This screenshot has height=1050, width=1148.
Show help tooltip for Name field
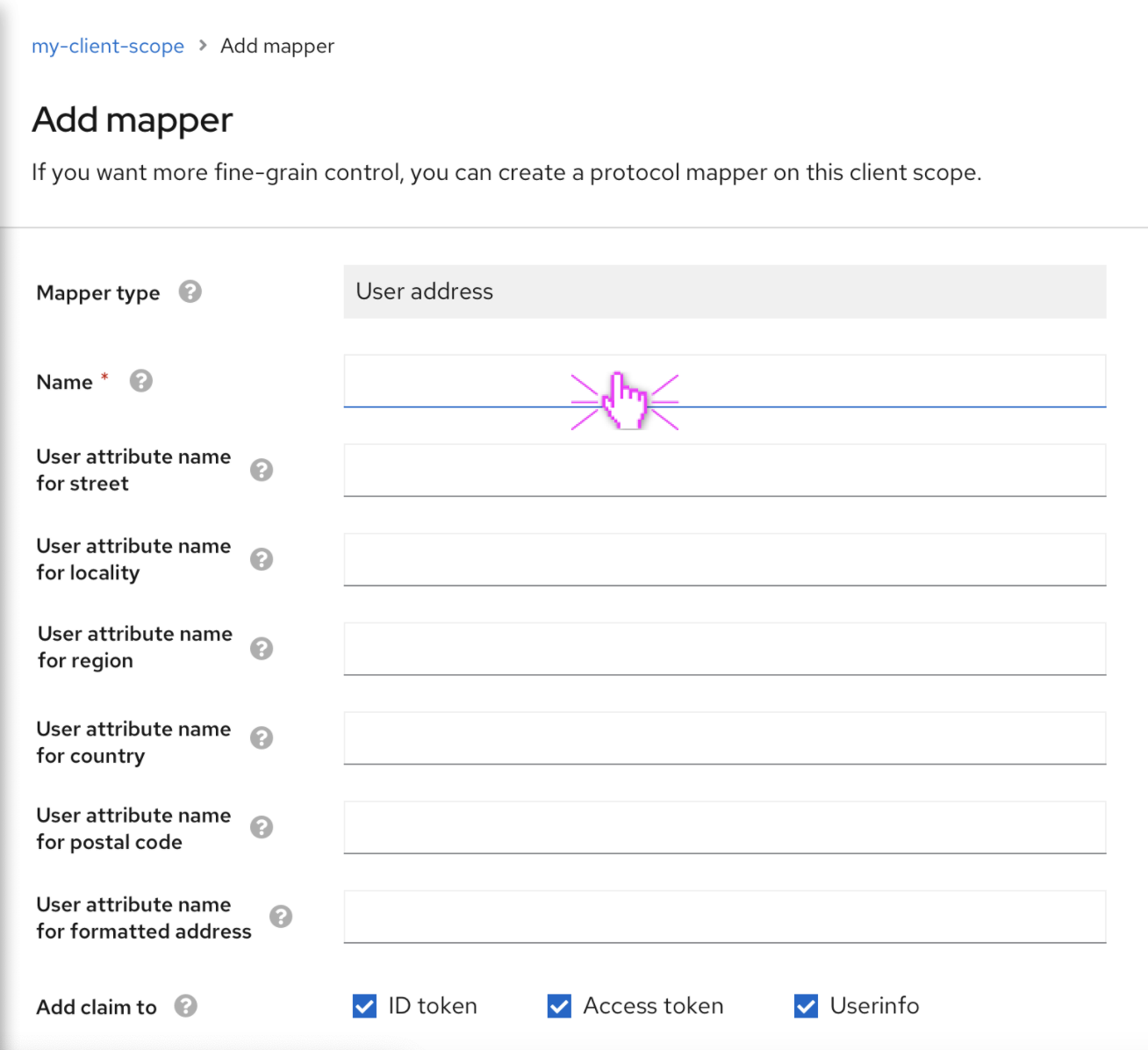(141, 381)
